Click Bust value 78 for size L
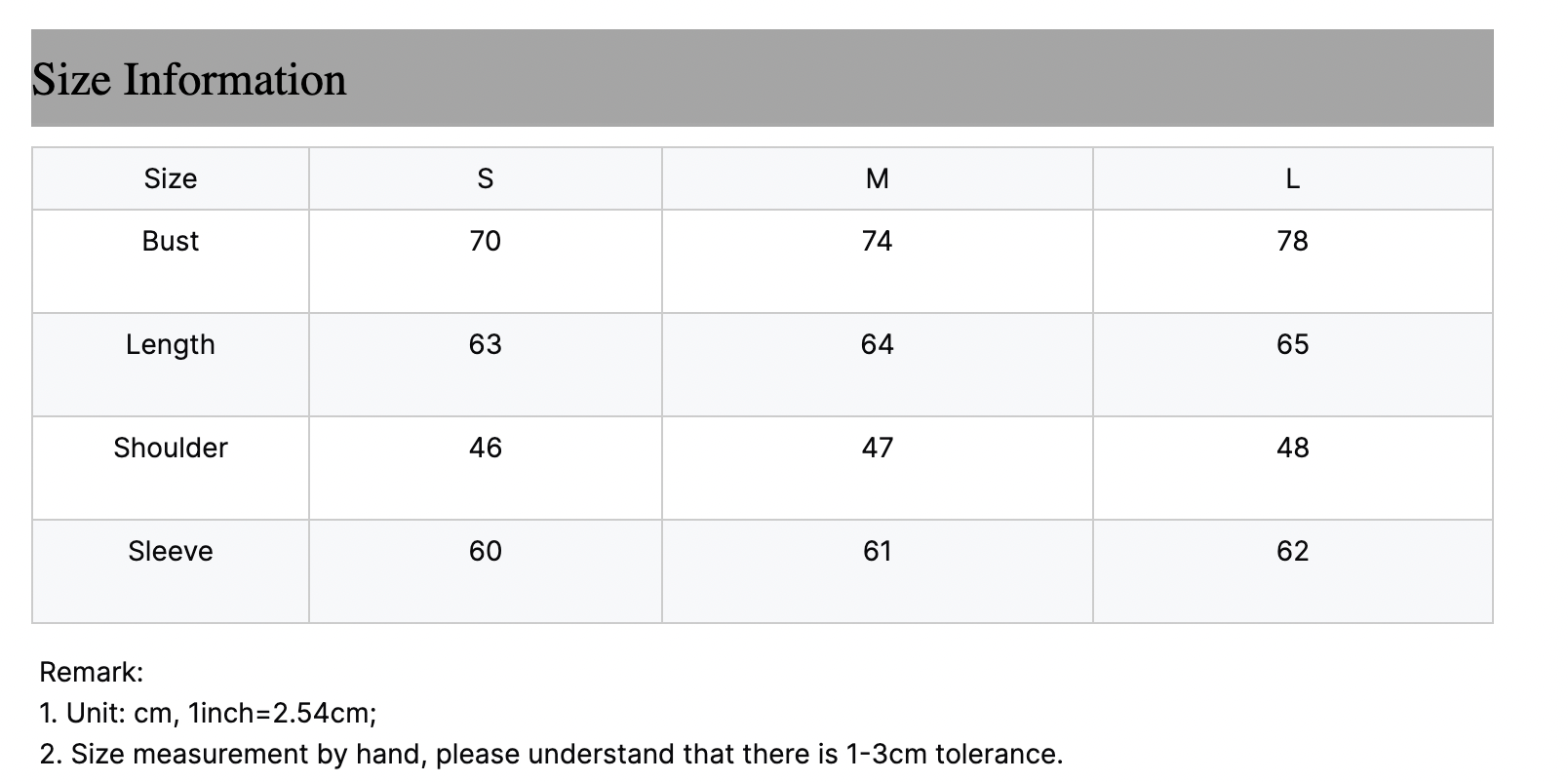This screenshot has height=782, width=1568. point(1293,241)
